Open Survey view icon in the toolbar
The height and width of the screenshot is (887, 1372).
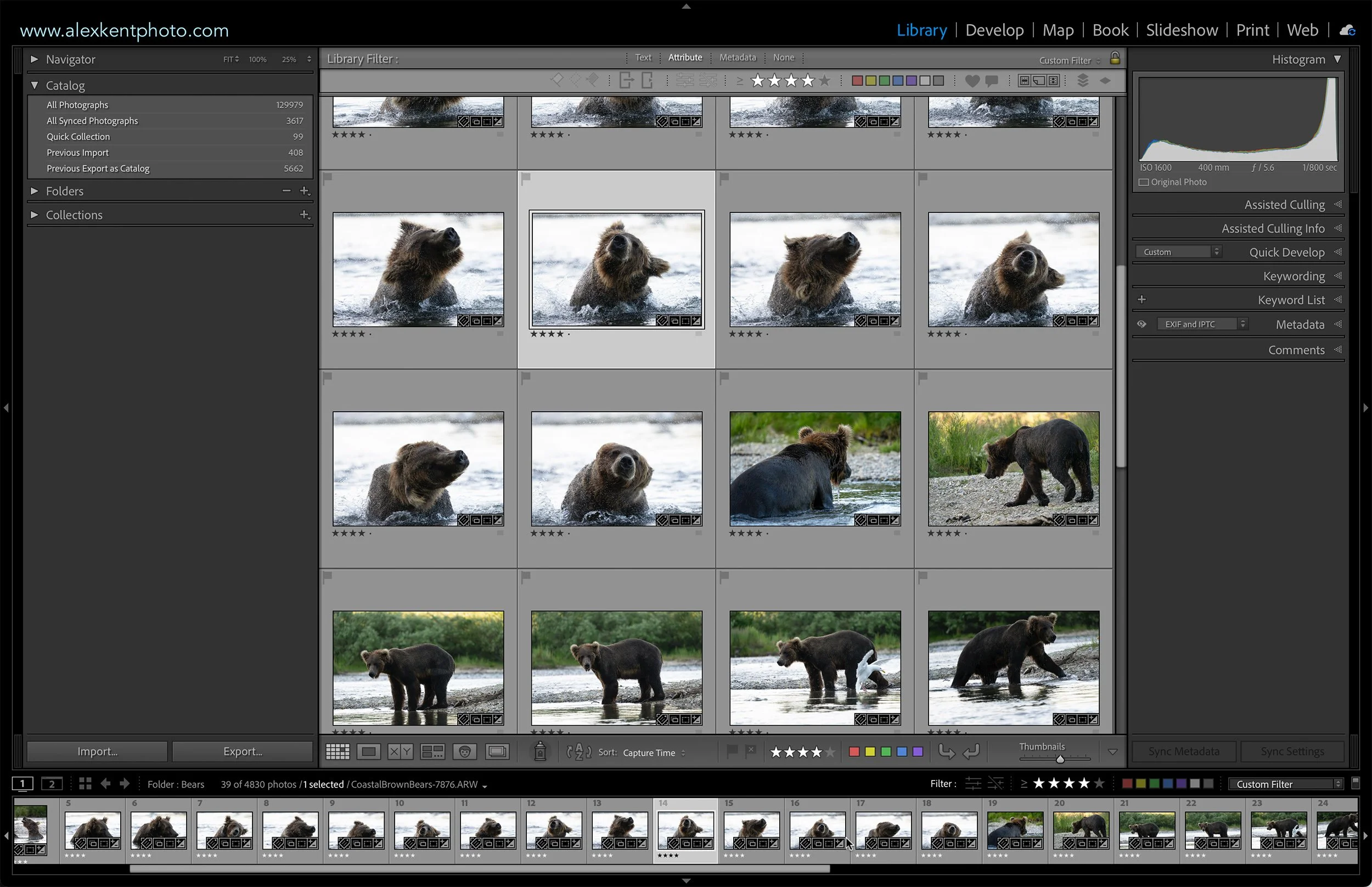[x=432, y=751]
